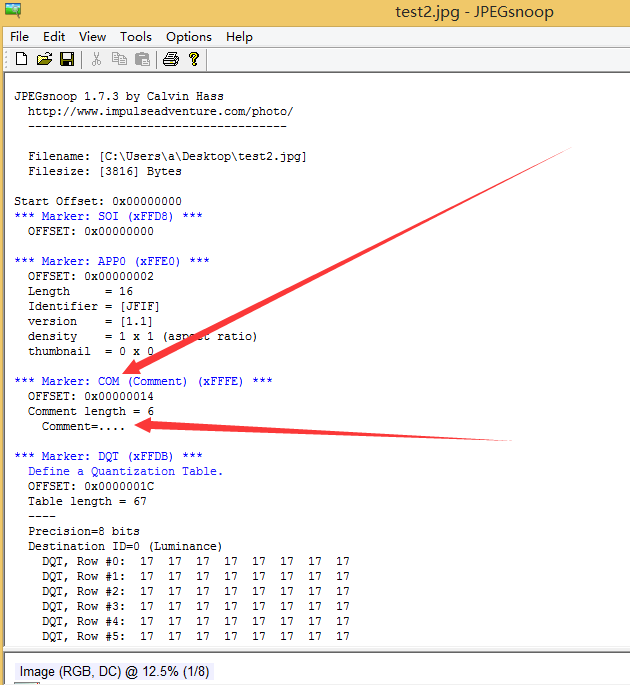The width and height of the screenshot is (630, 685).
Task: Click the Filename path line in log
Action: click(x=167, y=156)
